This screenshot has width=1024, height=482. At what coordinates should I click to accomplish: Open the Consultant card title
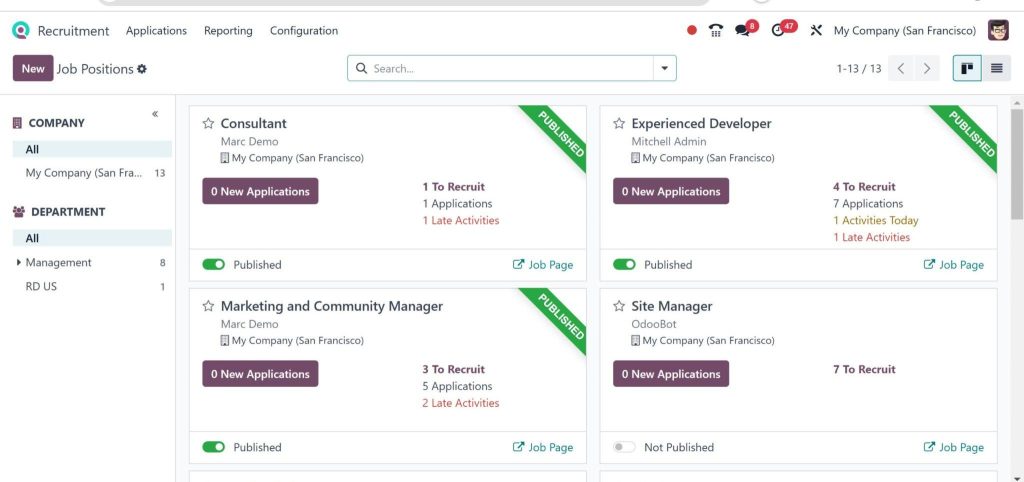tap(253, 123)
